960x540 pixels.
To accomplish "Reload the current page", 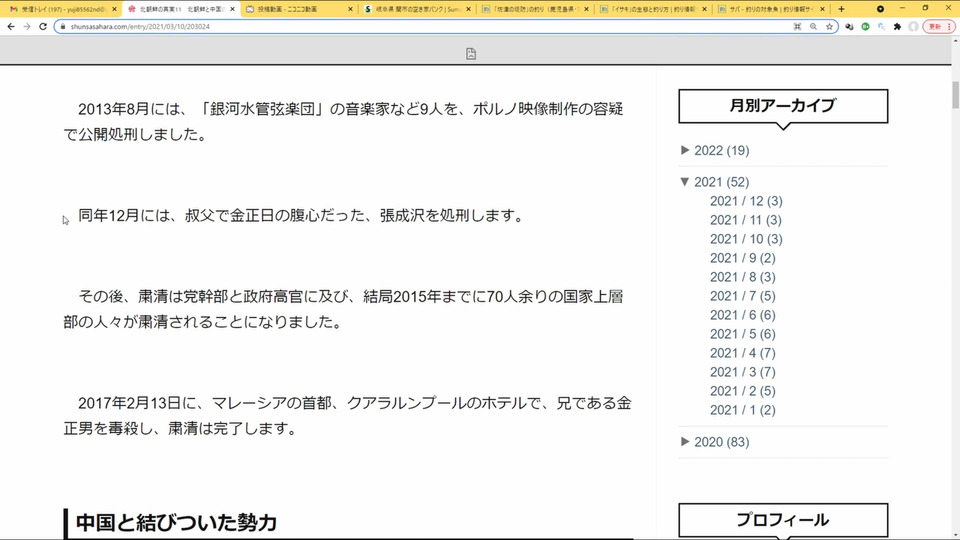I will click(x=43, y=27).
